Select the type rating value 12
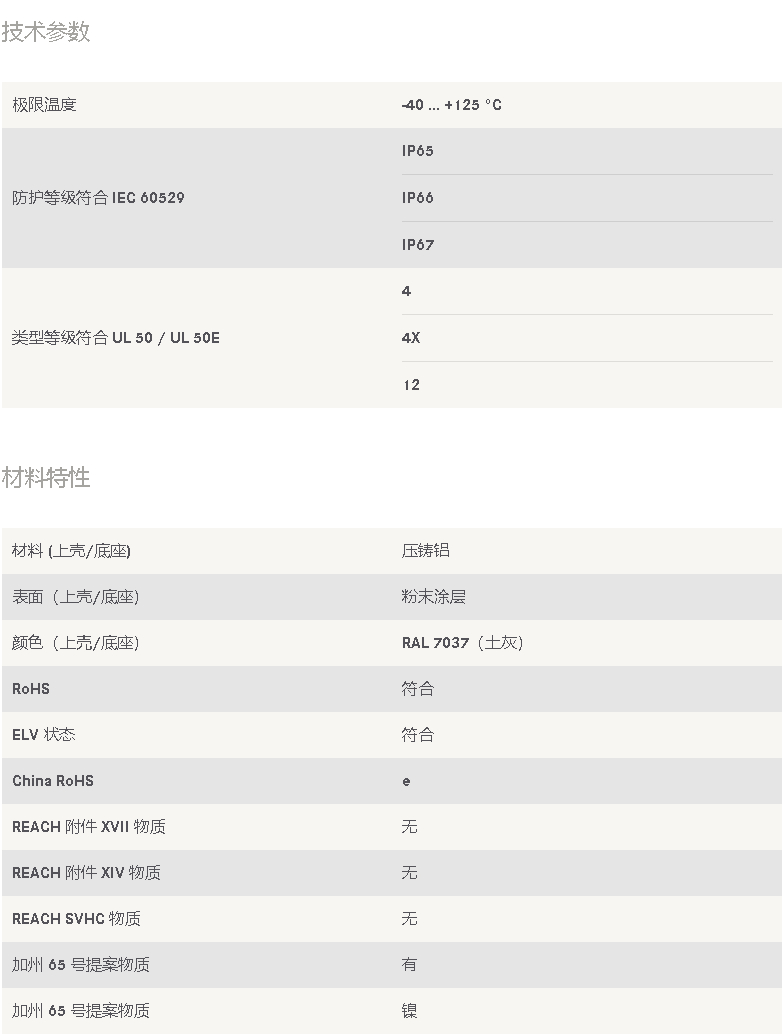782x1034 pixels. 411,384
